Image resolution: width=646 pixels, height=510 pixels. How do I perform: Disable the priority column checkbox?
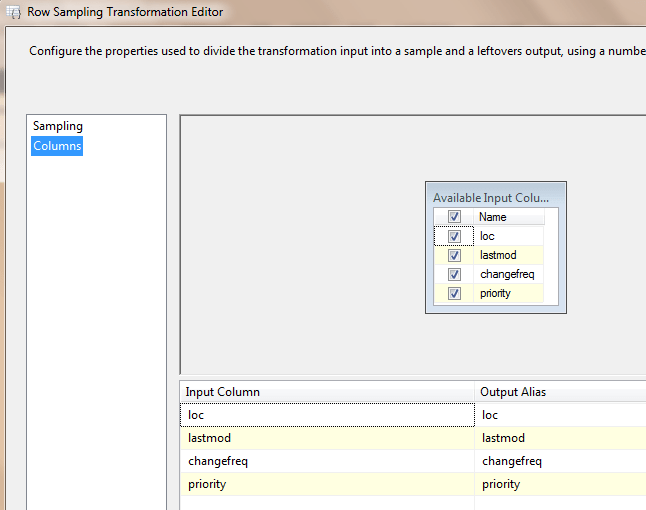[454, 293]
